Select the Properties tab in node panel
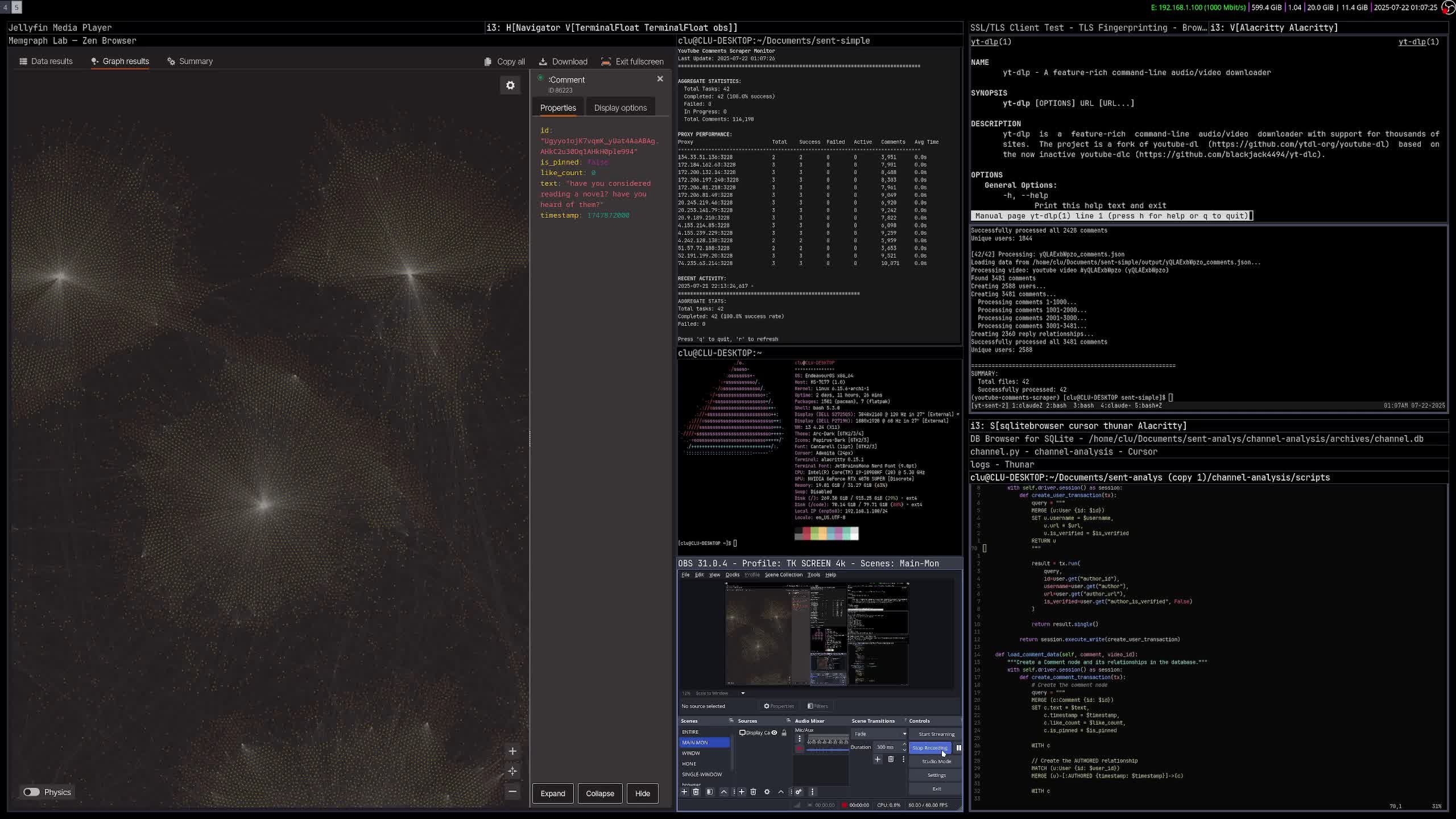 tap(558, 108)
